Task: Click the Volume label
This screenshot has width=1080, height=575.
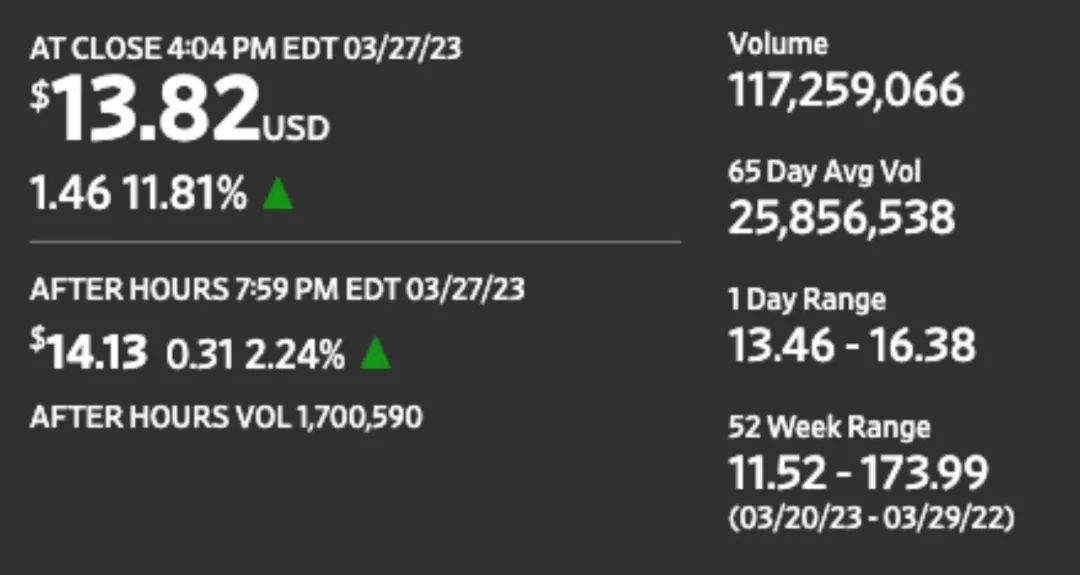Action: tap(778, 45)
